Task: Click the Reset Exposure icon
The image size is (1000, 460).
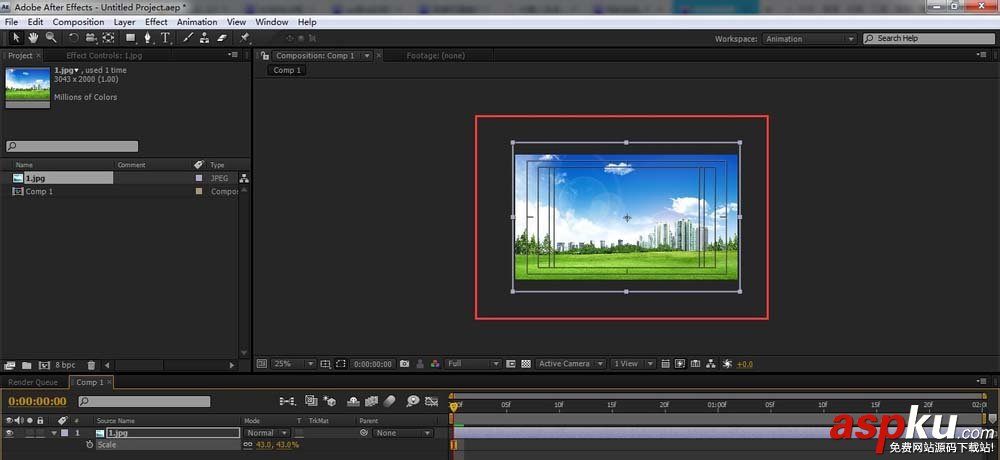Action: point(727,364)
